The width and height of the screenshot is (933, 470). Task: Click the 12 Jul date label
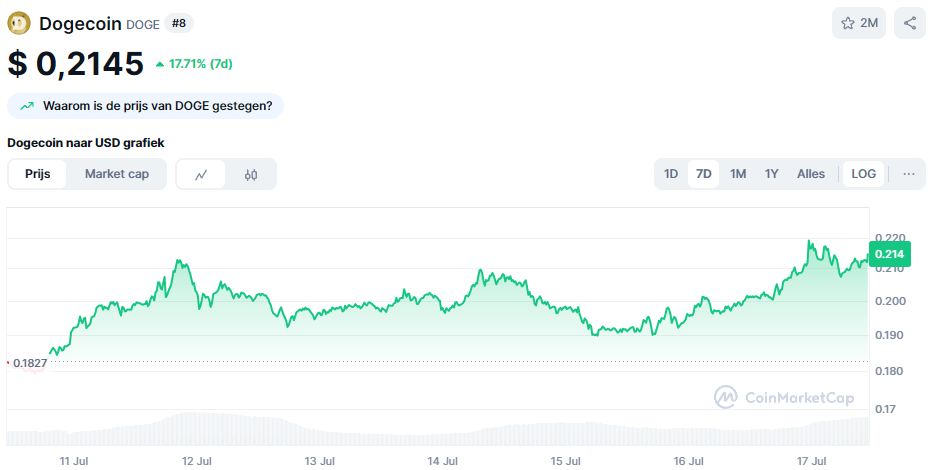click(x=196, y=461)
